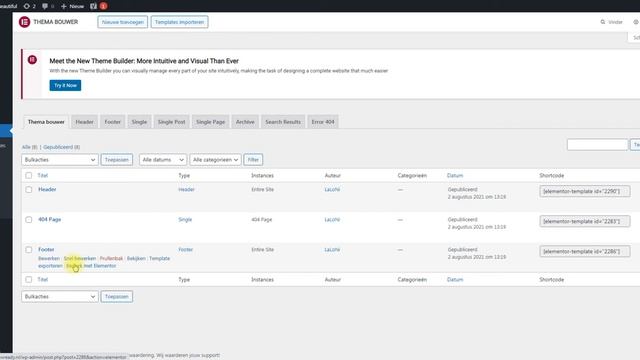Switch to the Error 404 tab
The width and height of the screenshot is (640, 360).
(323, 122)
